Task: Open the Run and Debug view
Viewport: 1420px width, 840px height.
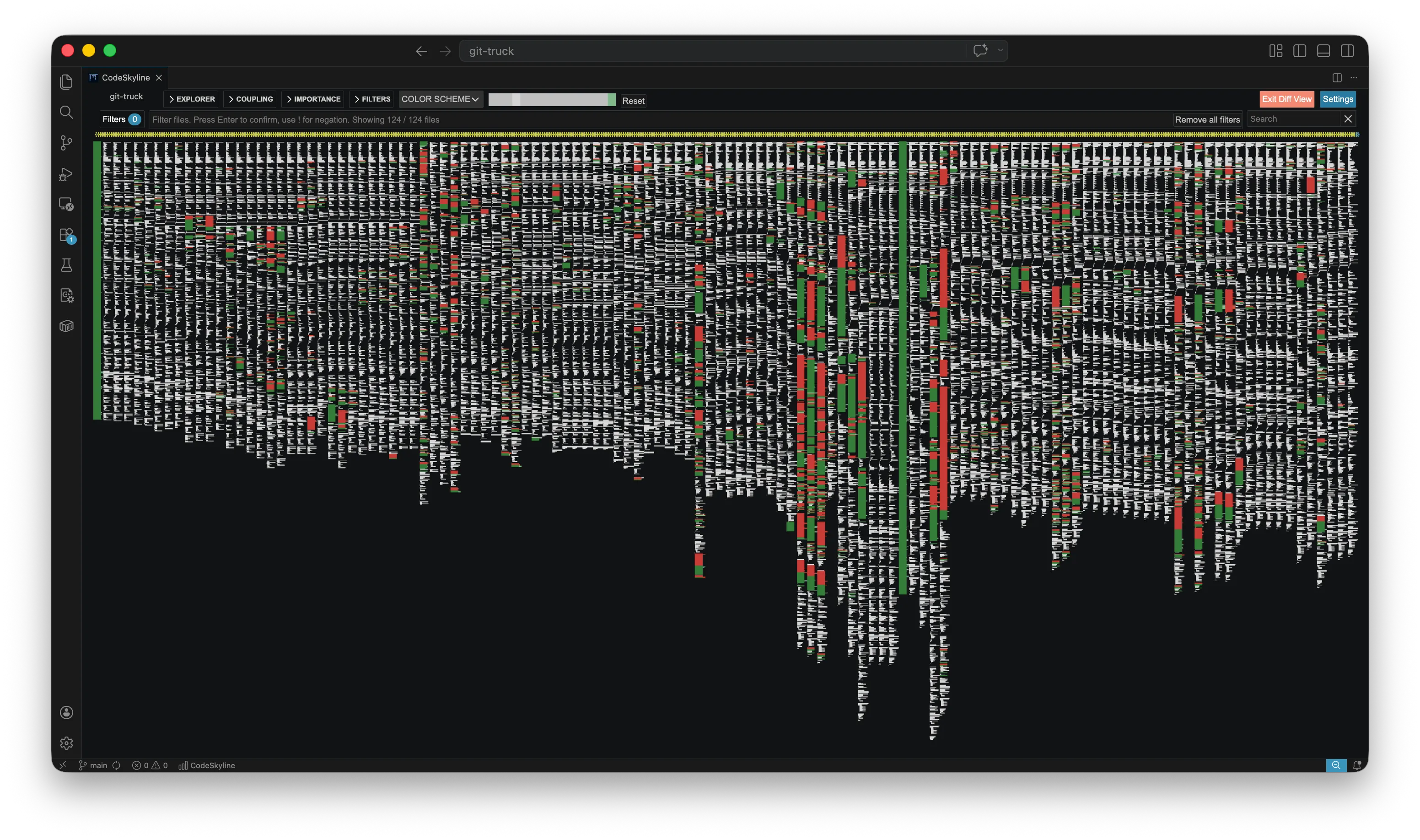Action: click(x=66, y=174)
